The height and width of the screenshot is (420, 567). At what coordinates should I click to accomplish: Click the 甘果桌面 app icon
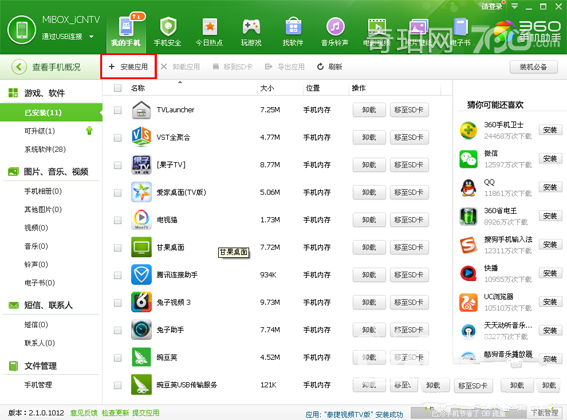pos(141,247)
